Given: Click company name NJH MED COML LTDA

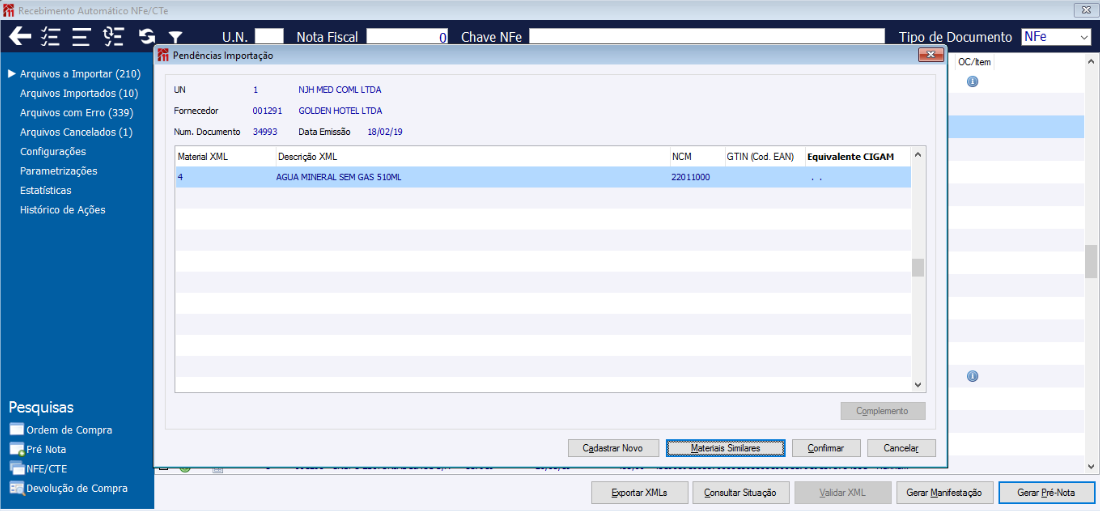Looking at the screenshot, I should click(x=340, y=90).
